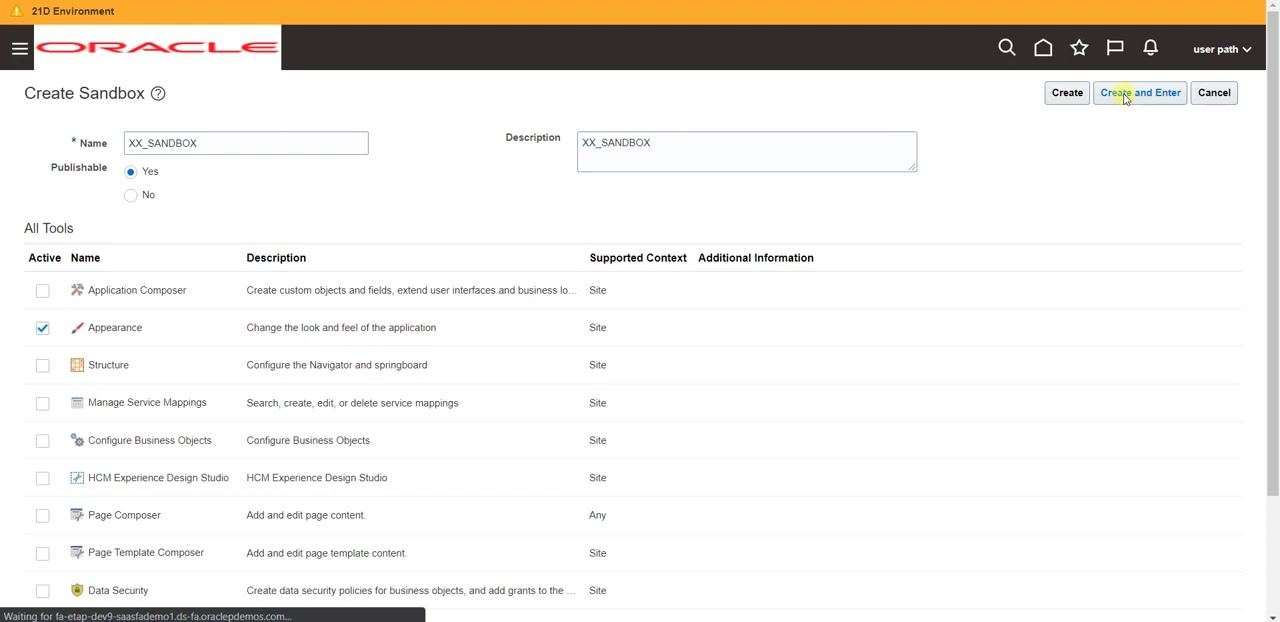This screenshot has width=1280, height=622.
Task: Click the Application Composer tool icon
Action: (x=77, y=290)
